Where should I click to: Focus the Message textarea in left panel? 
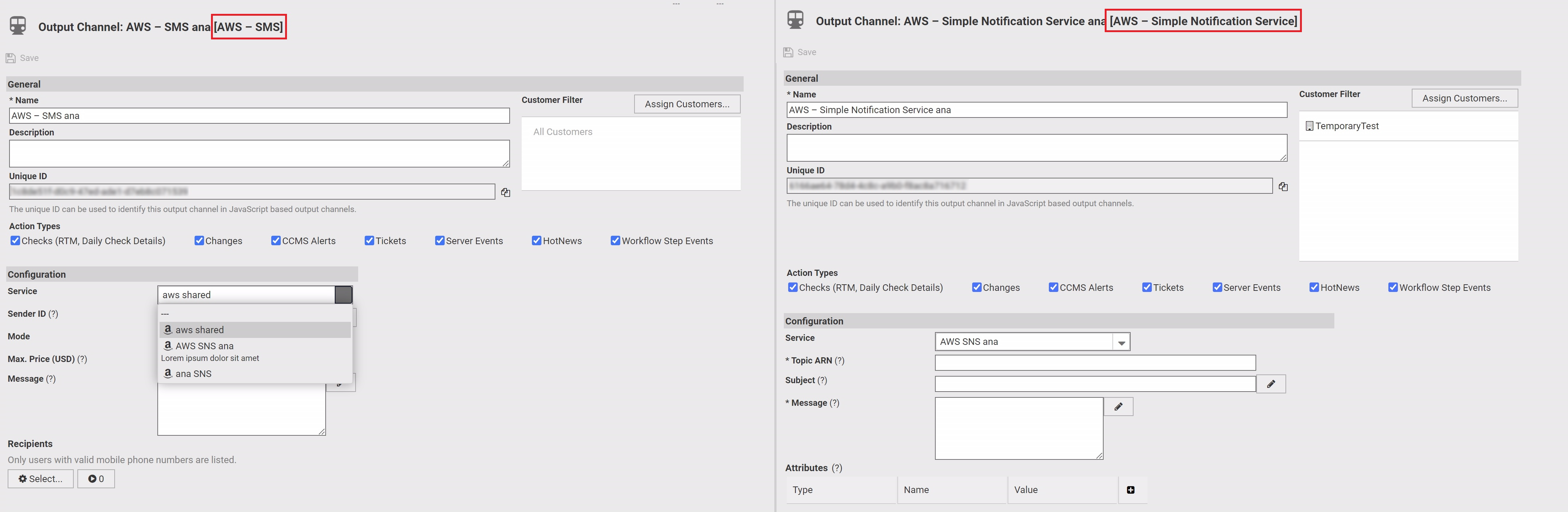[x=242, y=409]
